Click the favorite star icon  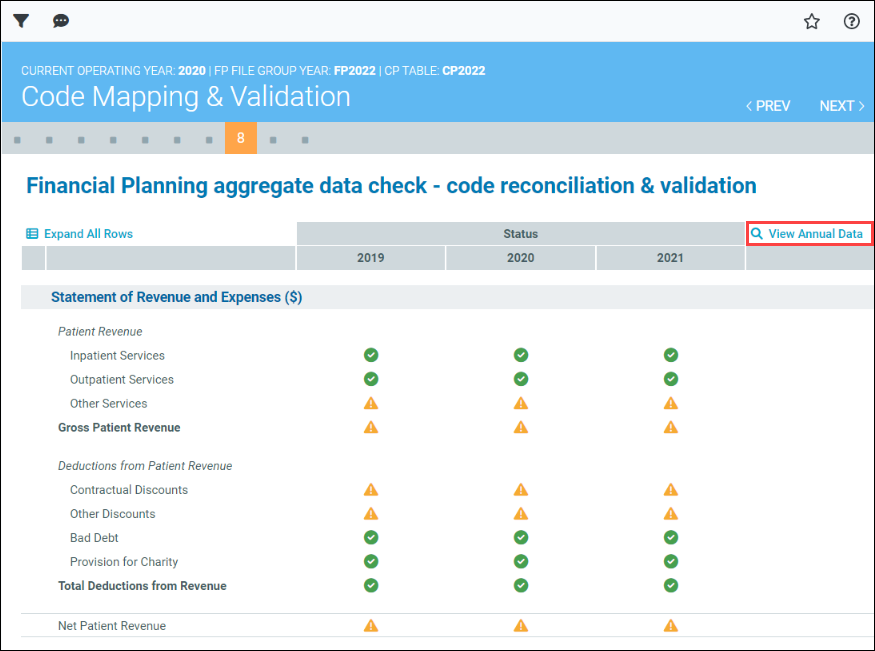pyautogui.click(x=812, y=21)
